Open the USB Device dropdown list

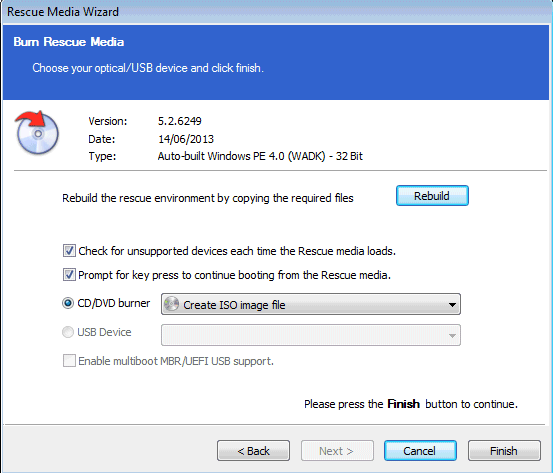point(311,335)
